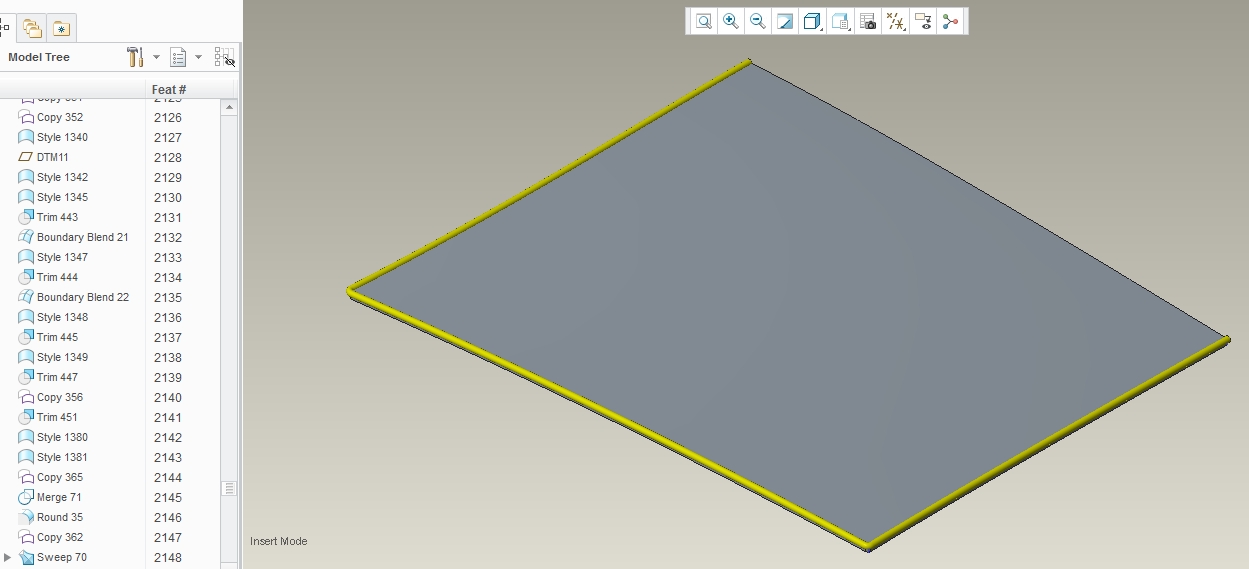Click feature number 2132 cell
This screenshot has height=569, width=1249.
tap(168, 237)
